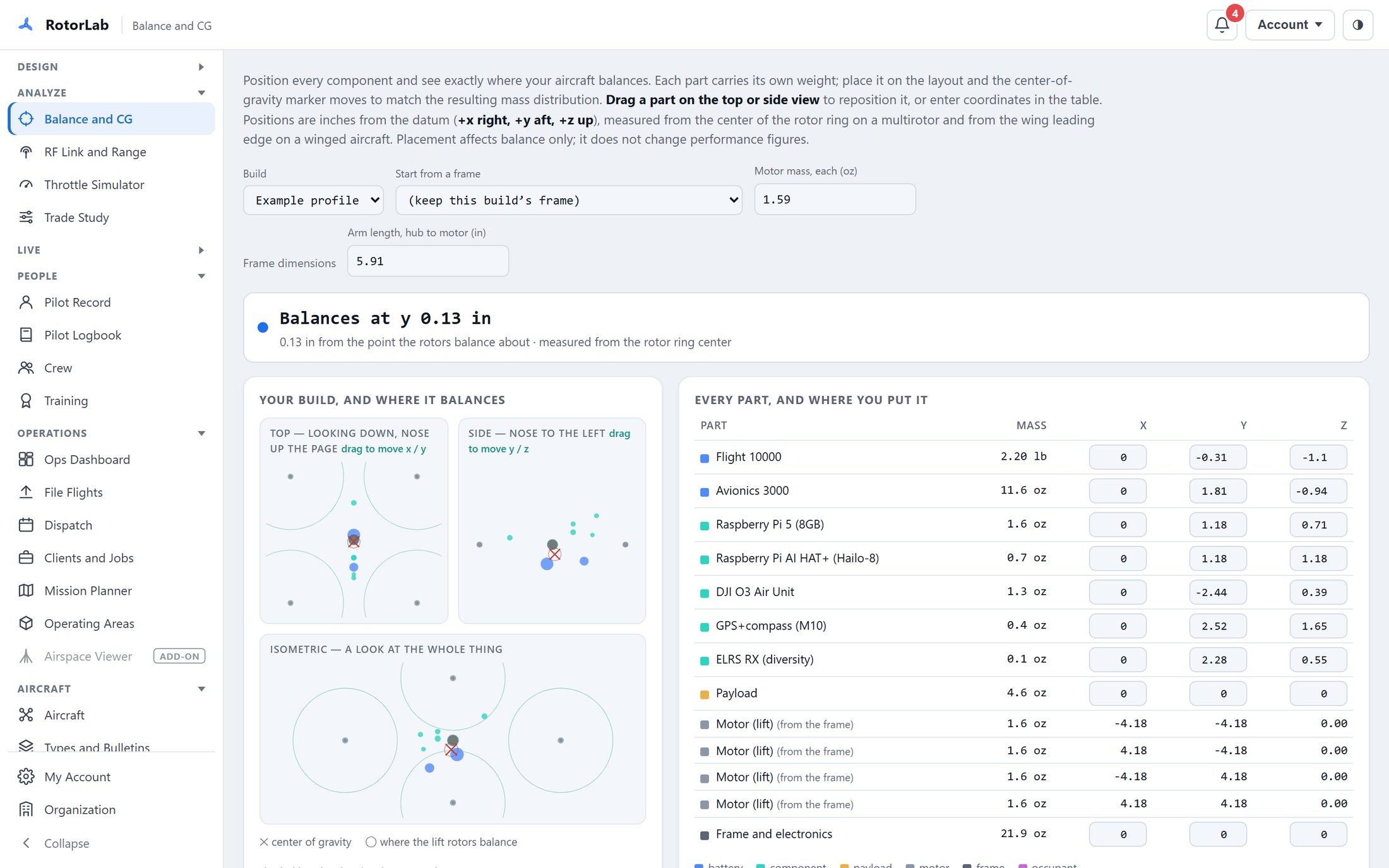1389x868 pixels.
Task: Open File Flights upload icon
Action: (26, 492)
